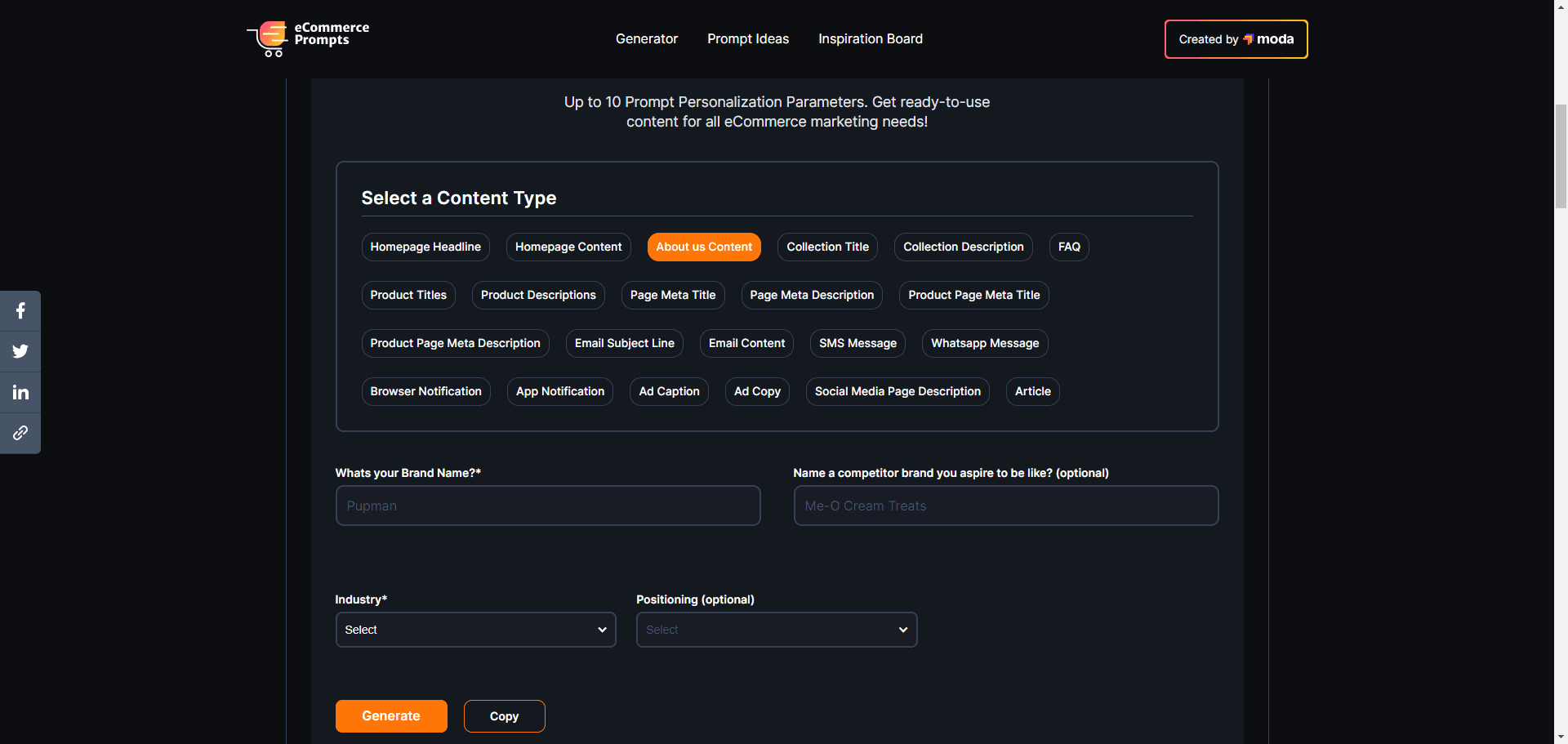Share page on Facebook

click(x=20, y=311)
